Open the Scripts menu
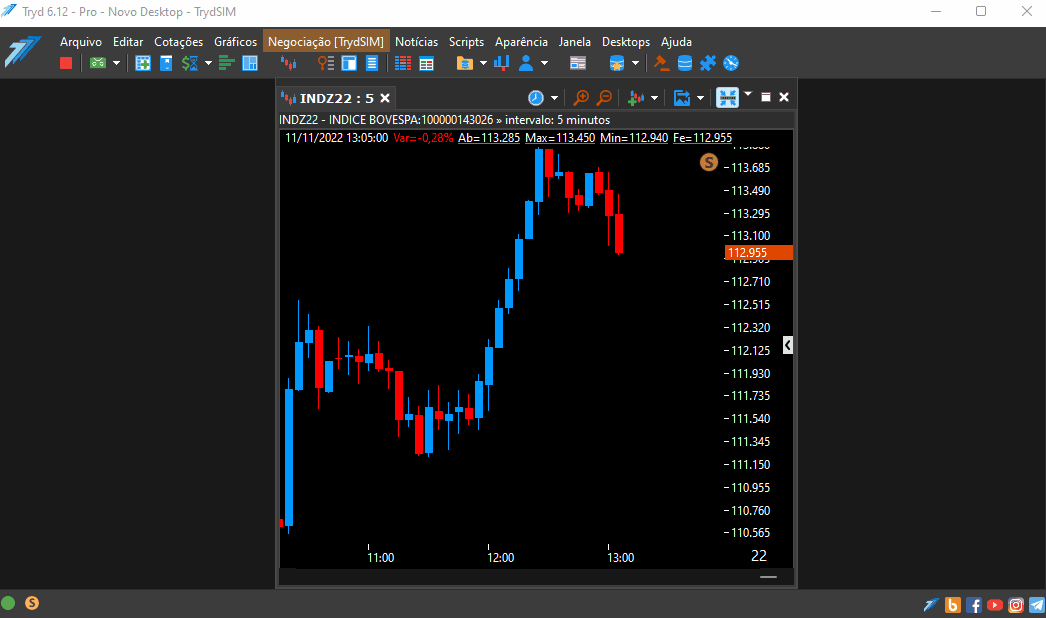This screenshot has height=618, width=1046. click(466, 41)
